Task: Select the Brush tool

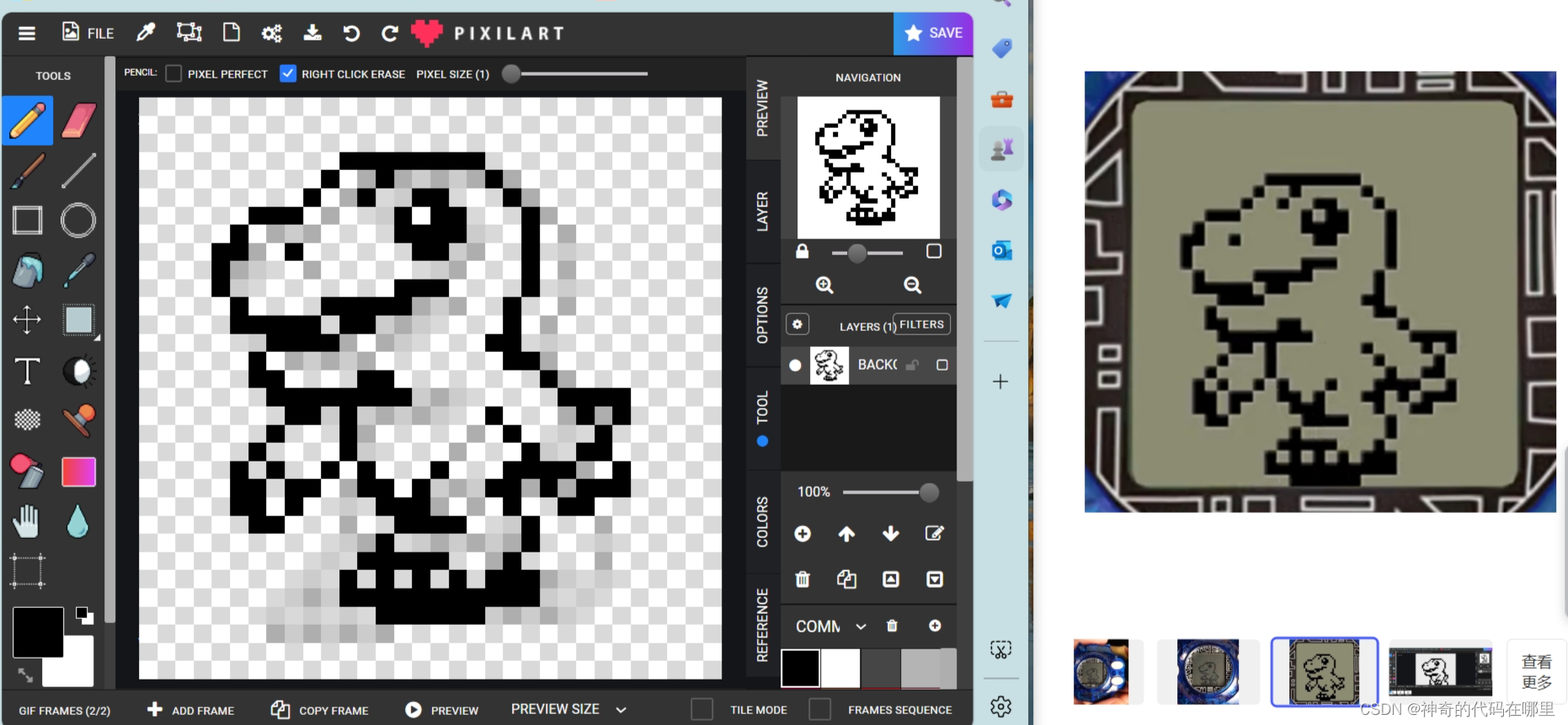Action: 28,170
